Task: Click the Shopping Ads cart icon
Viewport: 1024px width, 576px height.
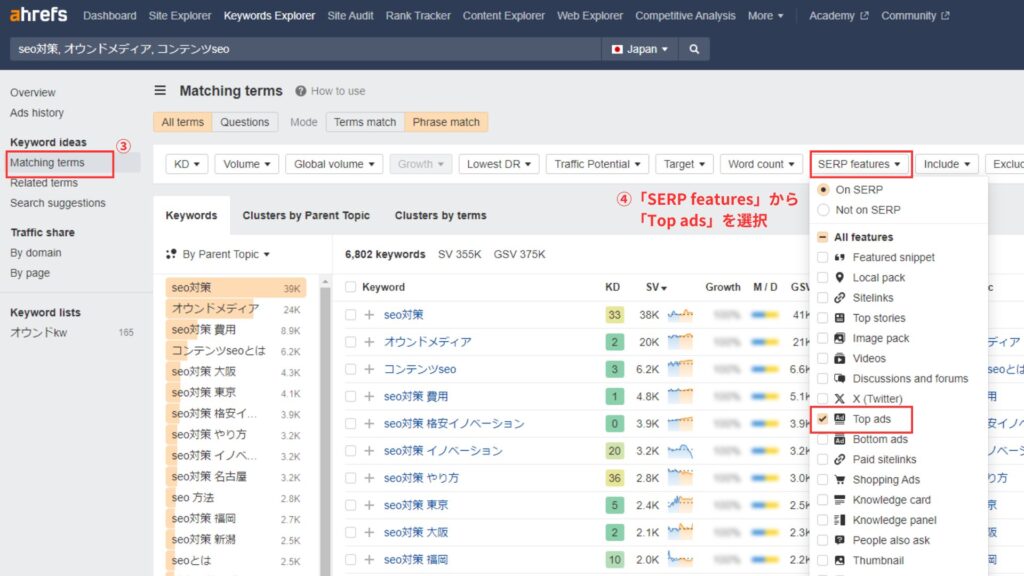Action: (840, 480)
